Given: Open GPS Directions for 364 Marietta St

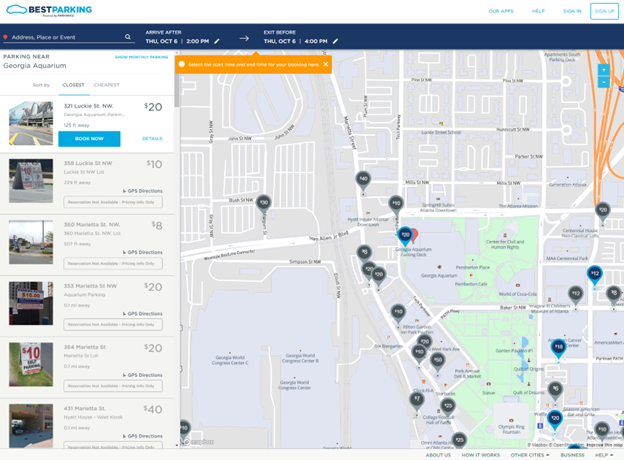Looking at the screenshot, I should pyautogui.click(x=142, y=375).
